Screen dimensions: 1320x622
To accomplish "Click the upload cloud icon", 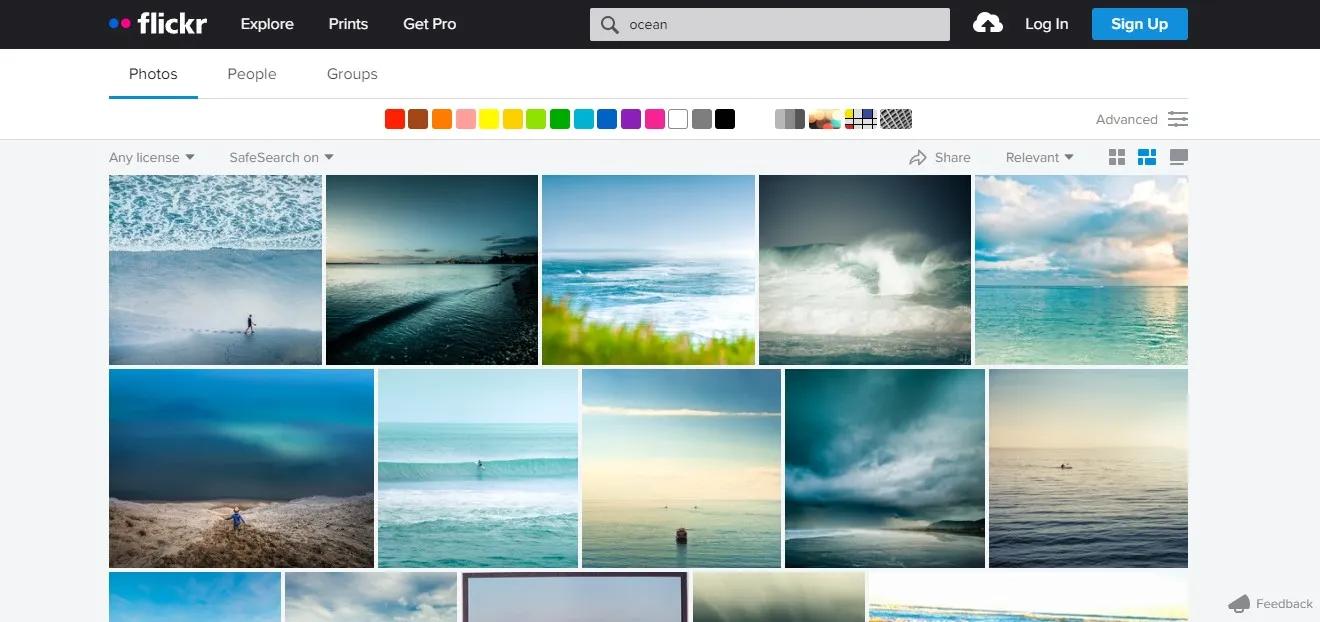I will (x=988, y=24).
